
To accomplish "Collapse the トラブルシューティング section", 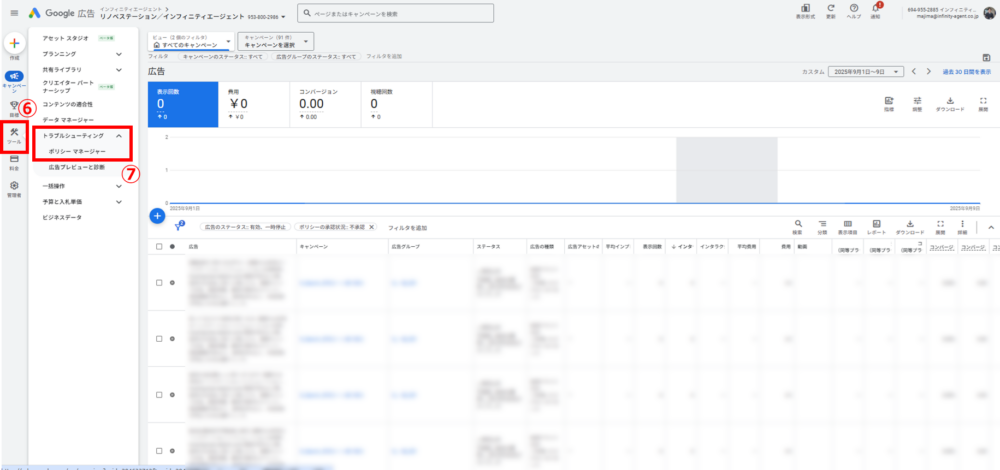I will [119, 135].
